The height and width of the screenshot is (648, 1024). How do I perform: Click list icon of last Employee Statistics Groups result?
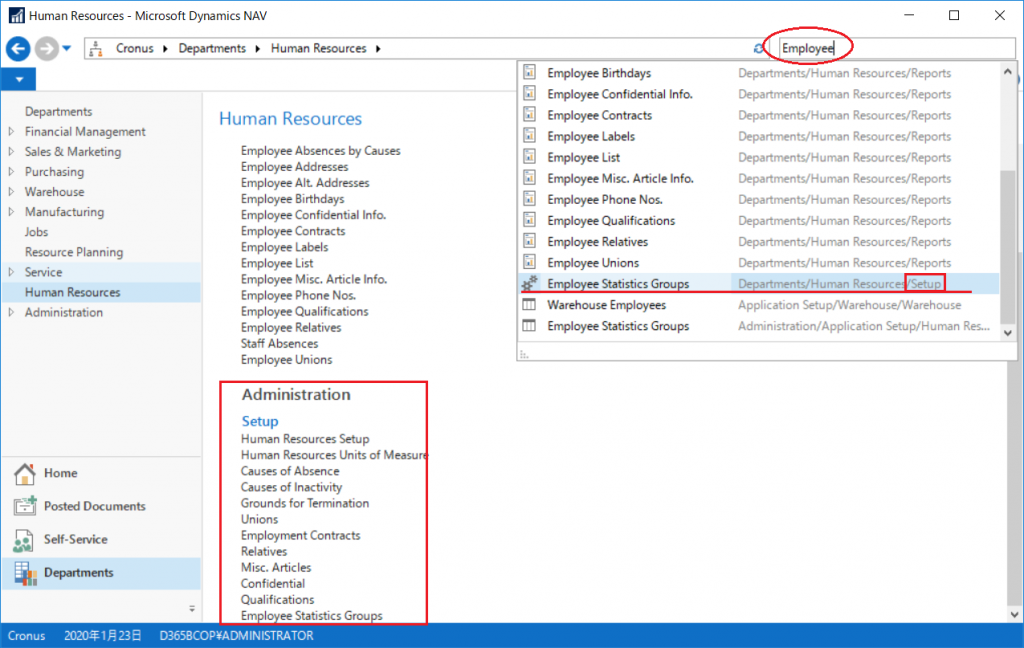coord(530,325)
